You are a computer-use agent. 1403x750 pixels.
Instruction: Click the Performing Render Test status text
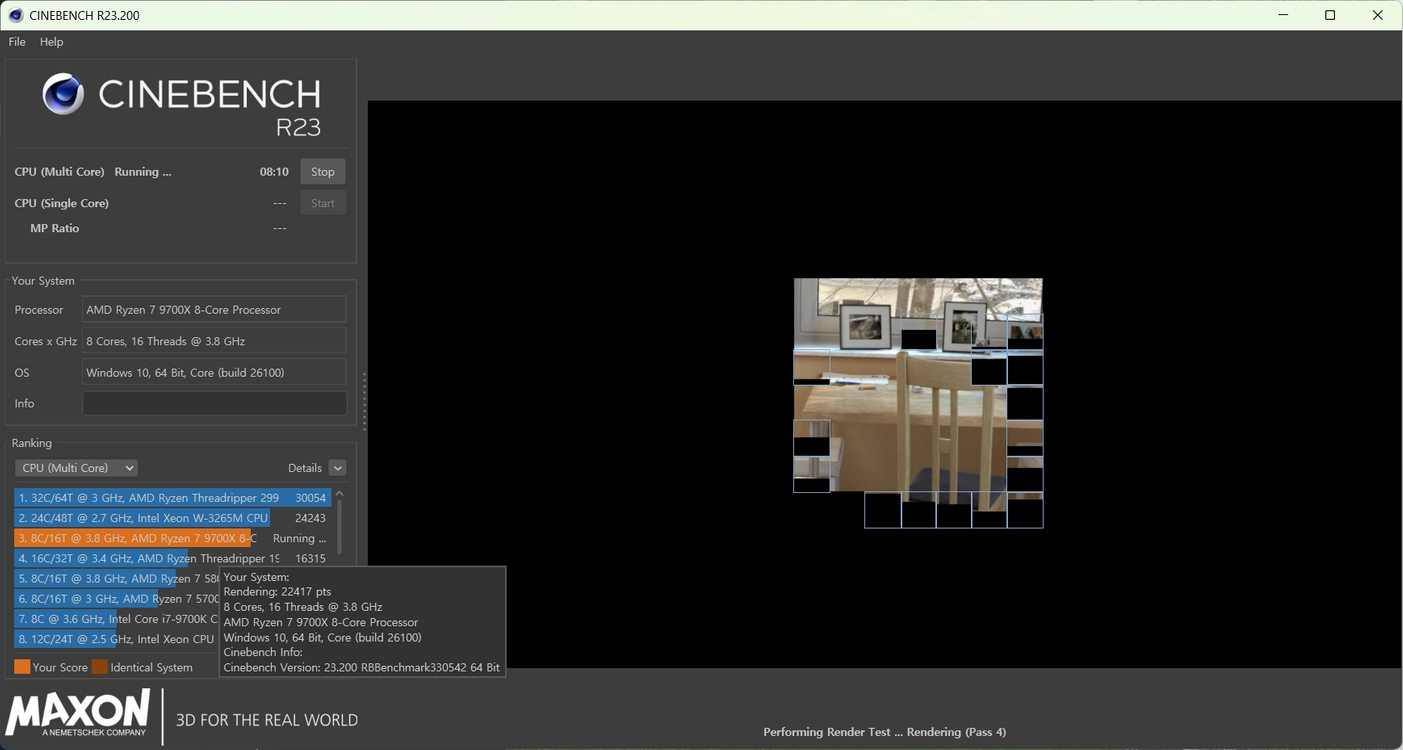pos(884,732)
